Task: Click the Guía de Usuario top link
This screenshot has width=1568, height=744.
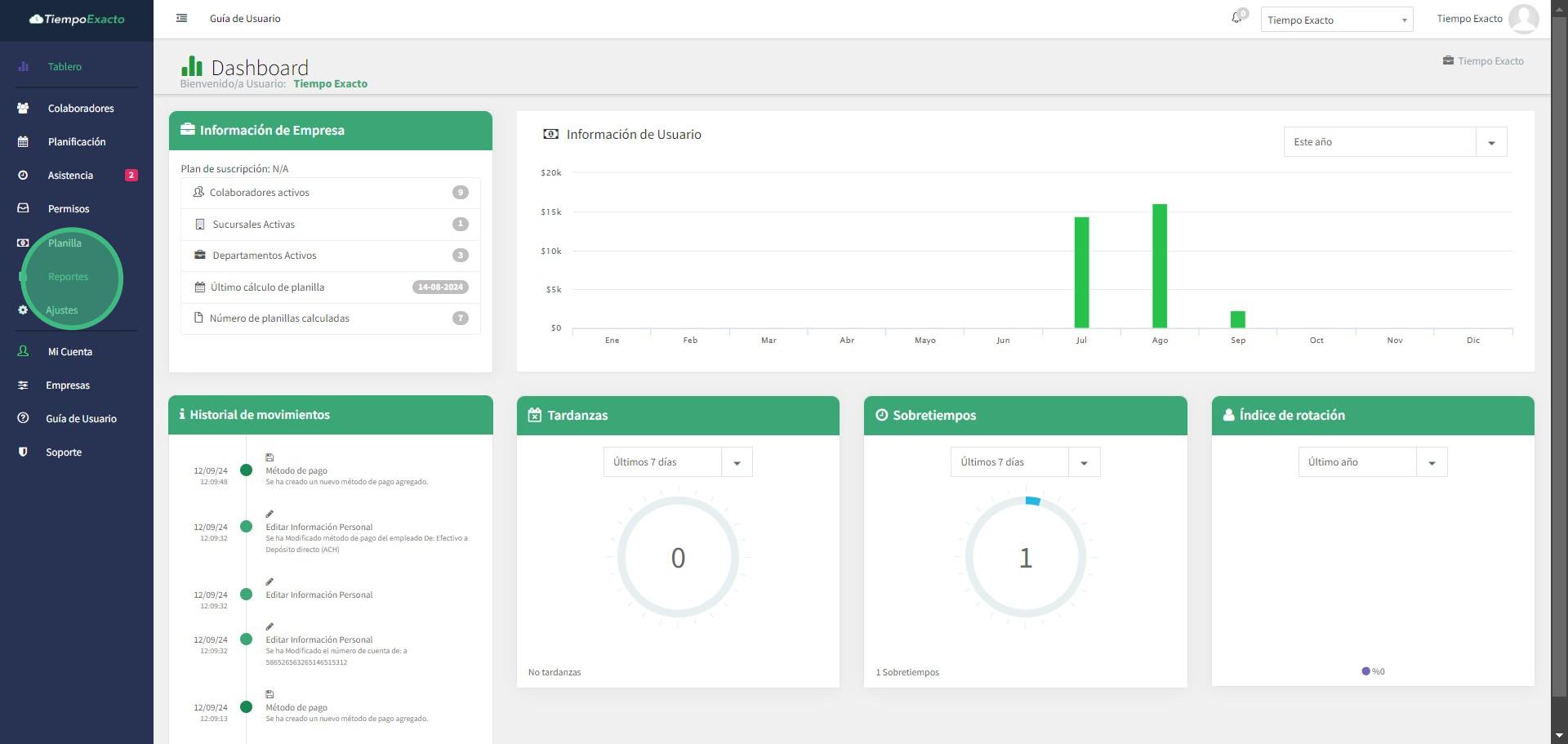Action: [245, 18]
